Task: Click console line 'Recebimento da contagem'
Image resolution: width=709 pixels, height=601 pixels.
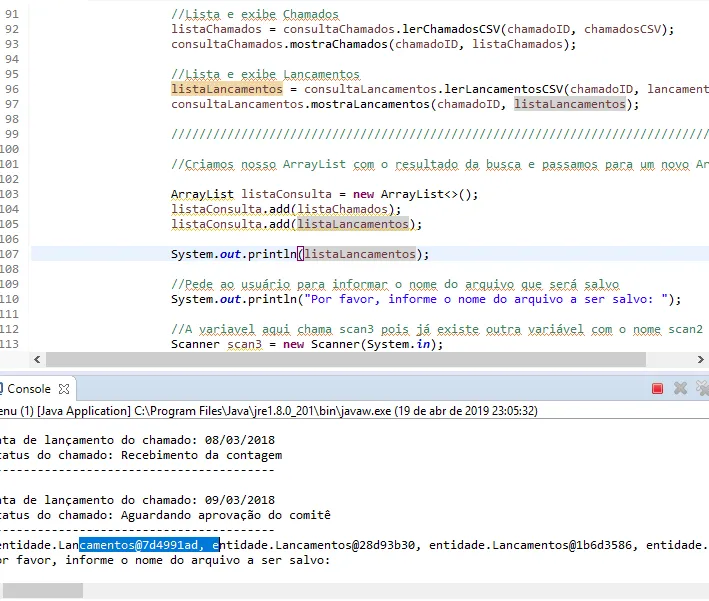Action: click(x=141, y=455)
